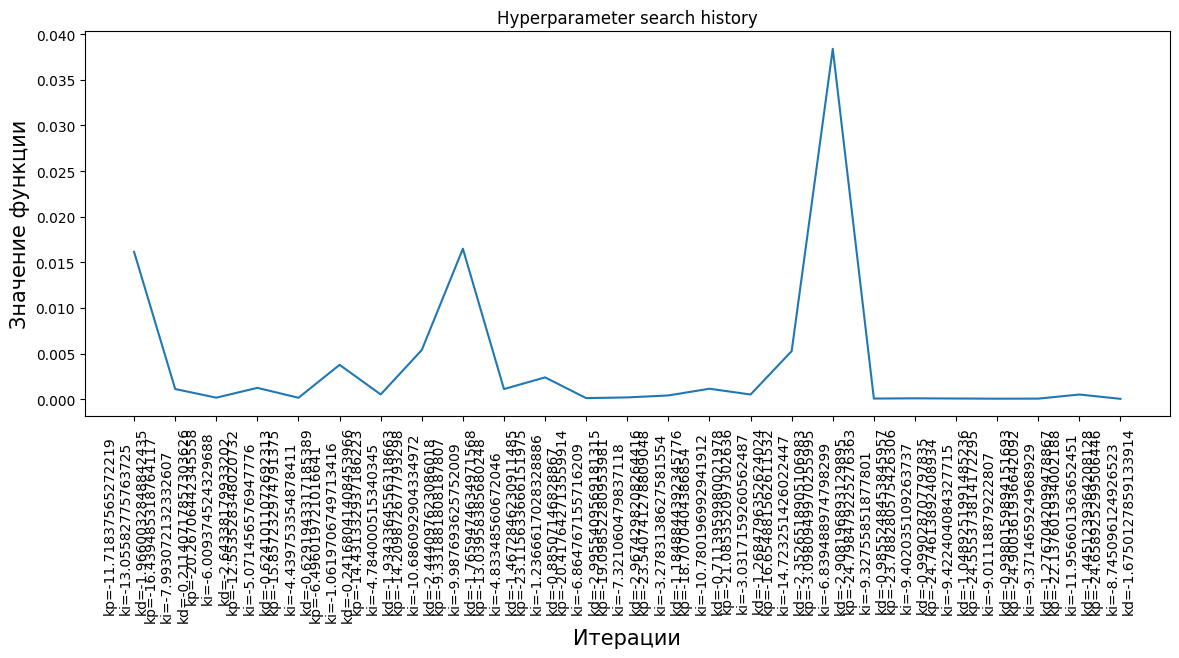Click the tick label "ki=-7.321060479837118"
The width and height of the screenshot is (1179, 658).
click(618, 528)
